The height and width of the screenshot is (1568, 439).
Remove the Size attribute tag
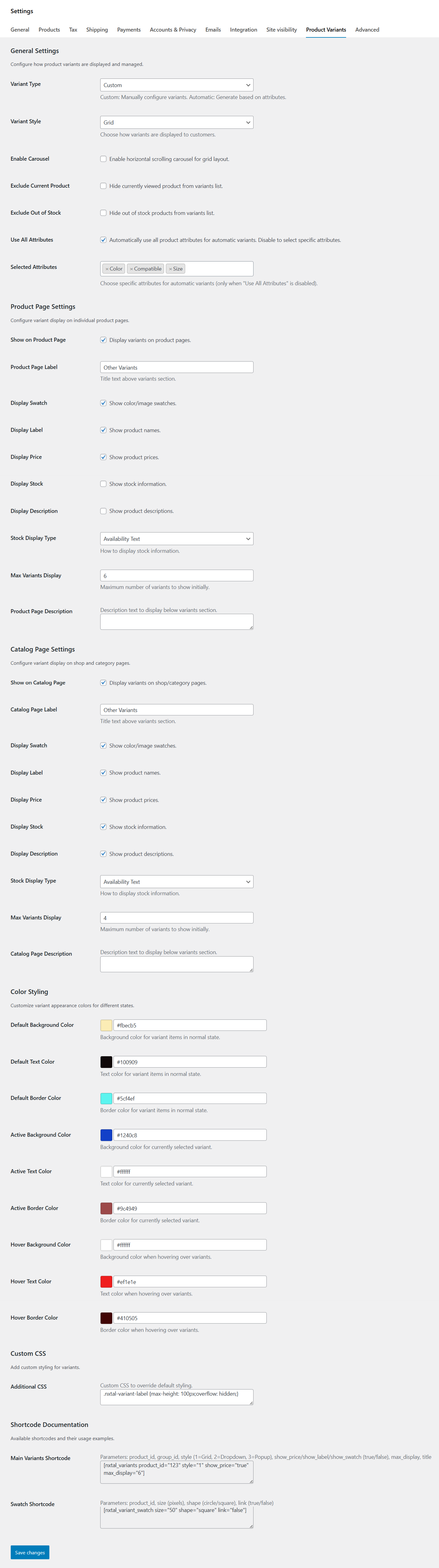tap(170, 269)
